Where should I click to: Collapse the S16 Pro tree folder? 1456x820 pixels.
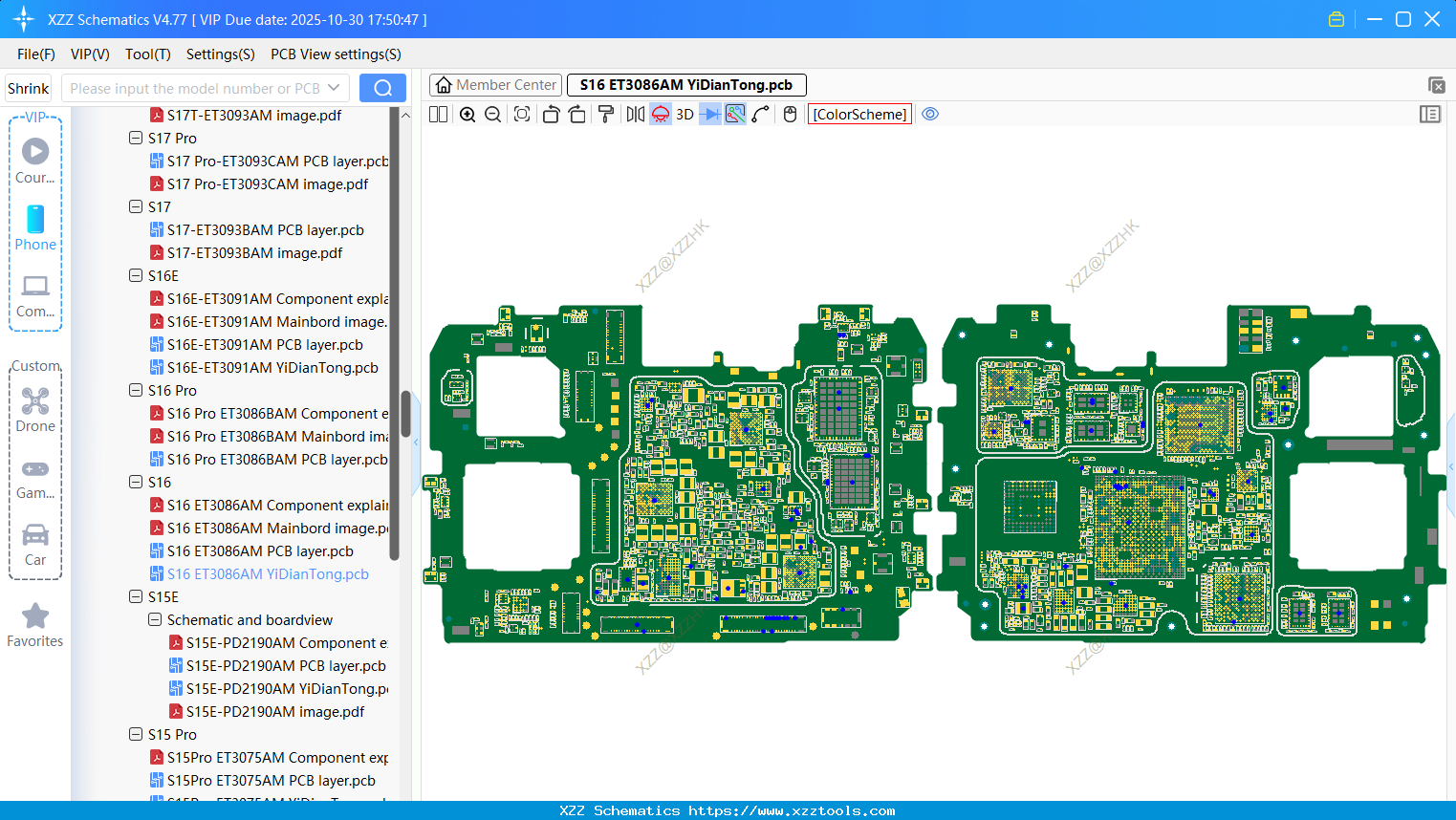(136, 391)
